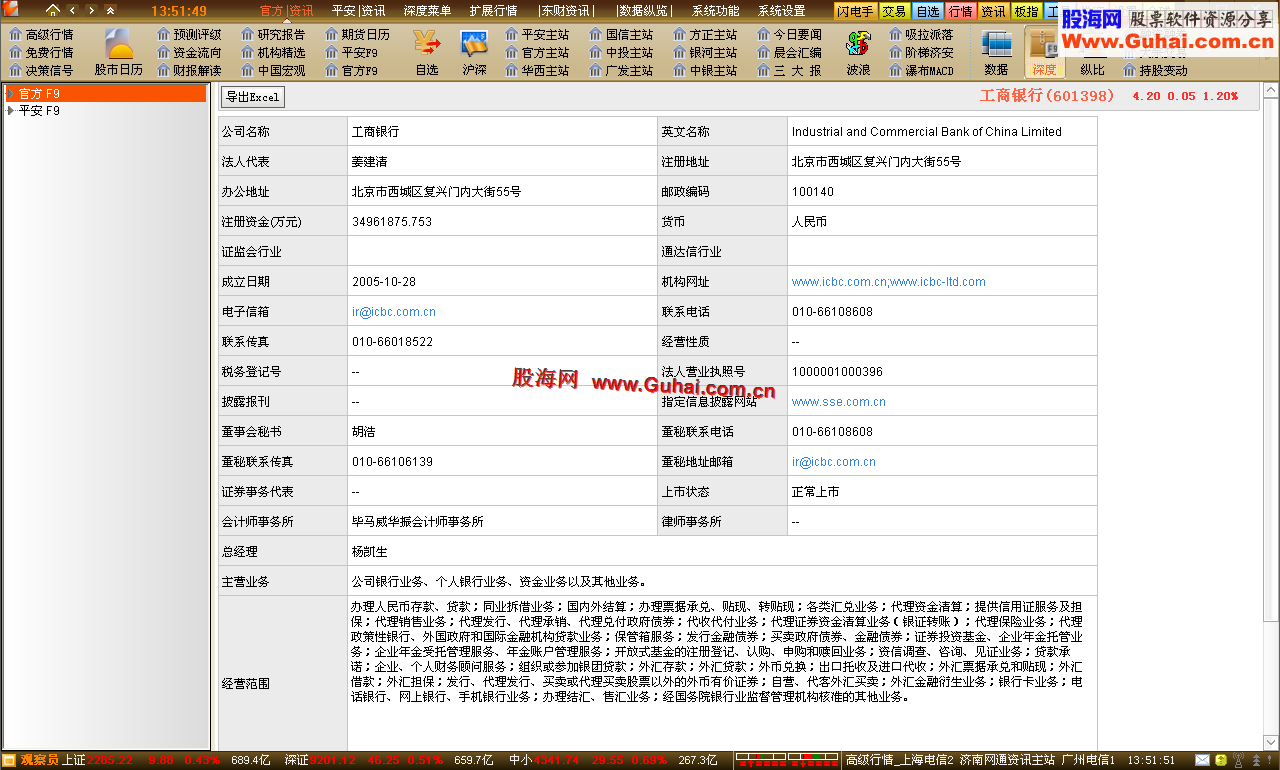Open the 扩展行情 menu
This screenshot has height=770, width=1280.
point(493,11)
